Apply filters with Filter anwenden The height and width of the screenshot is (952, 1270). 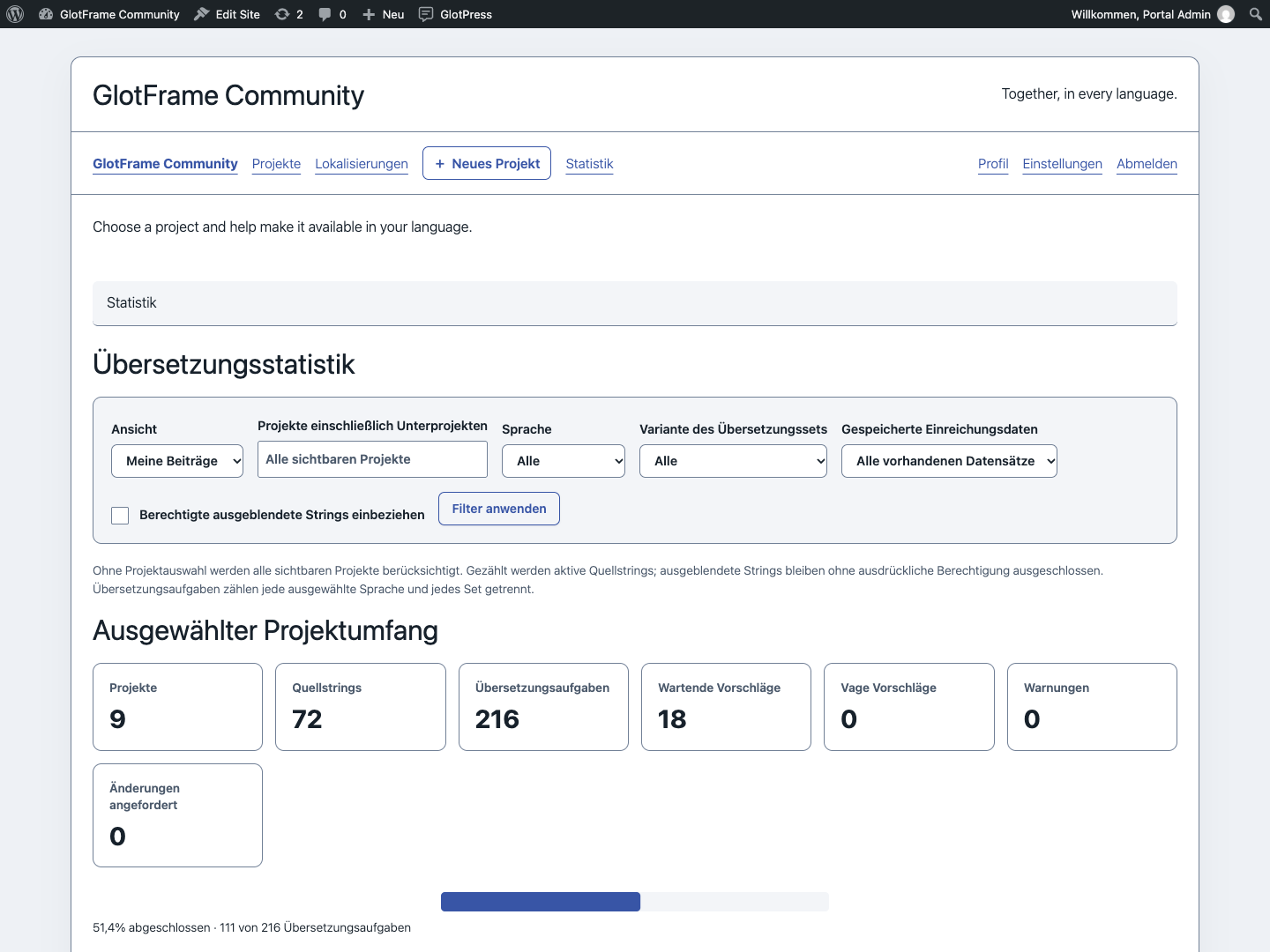point(499,509)
